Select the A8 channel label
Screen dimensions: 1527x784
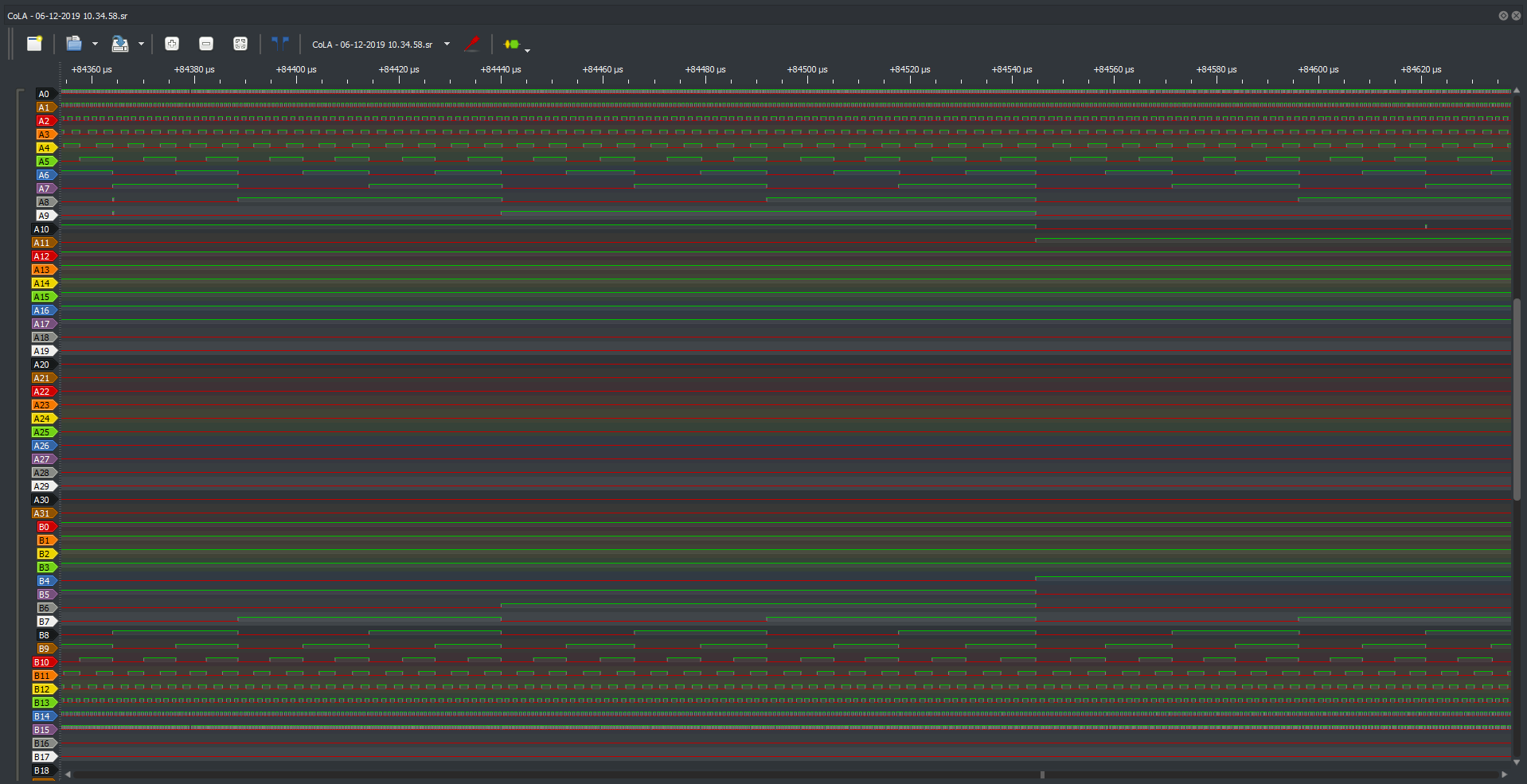pyautogui.click(x=45, y=202)
